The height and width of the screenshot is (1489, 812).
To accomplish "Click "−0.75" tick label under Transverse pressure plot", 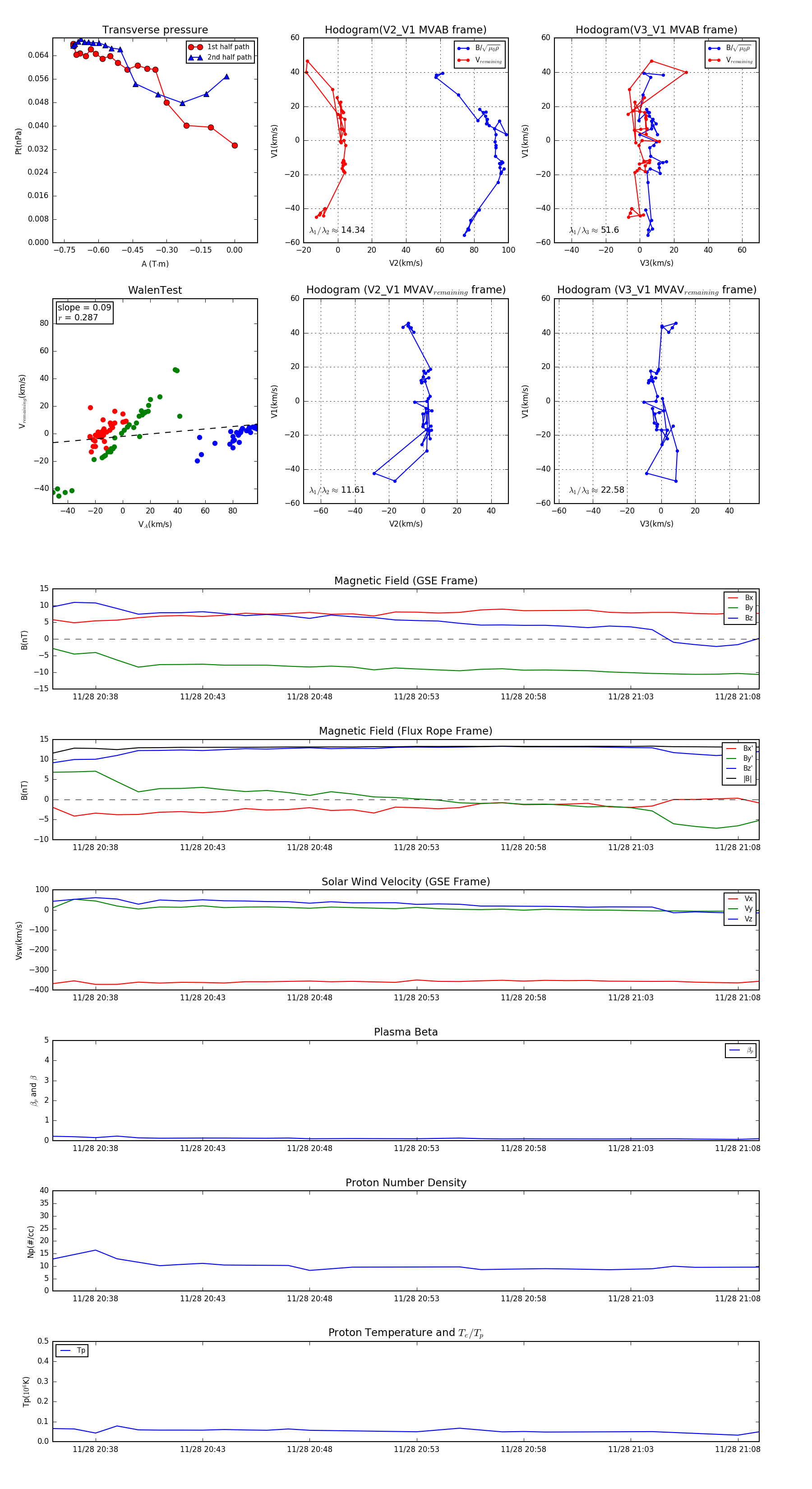I will click(64, 250).
